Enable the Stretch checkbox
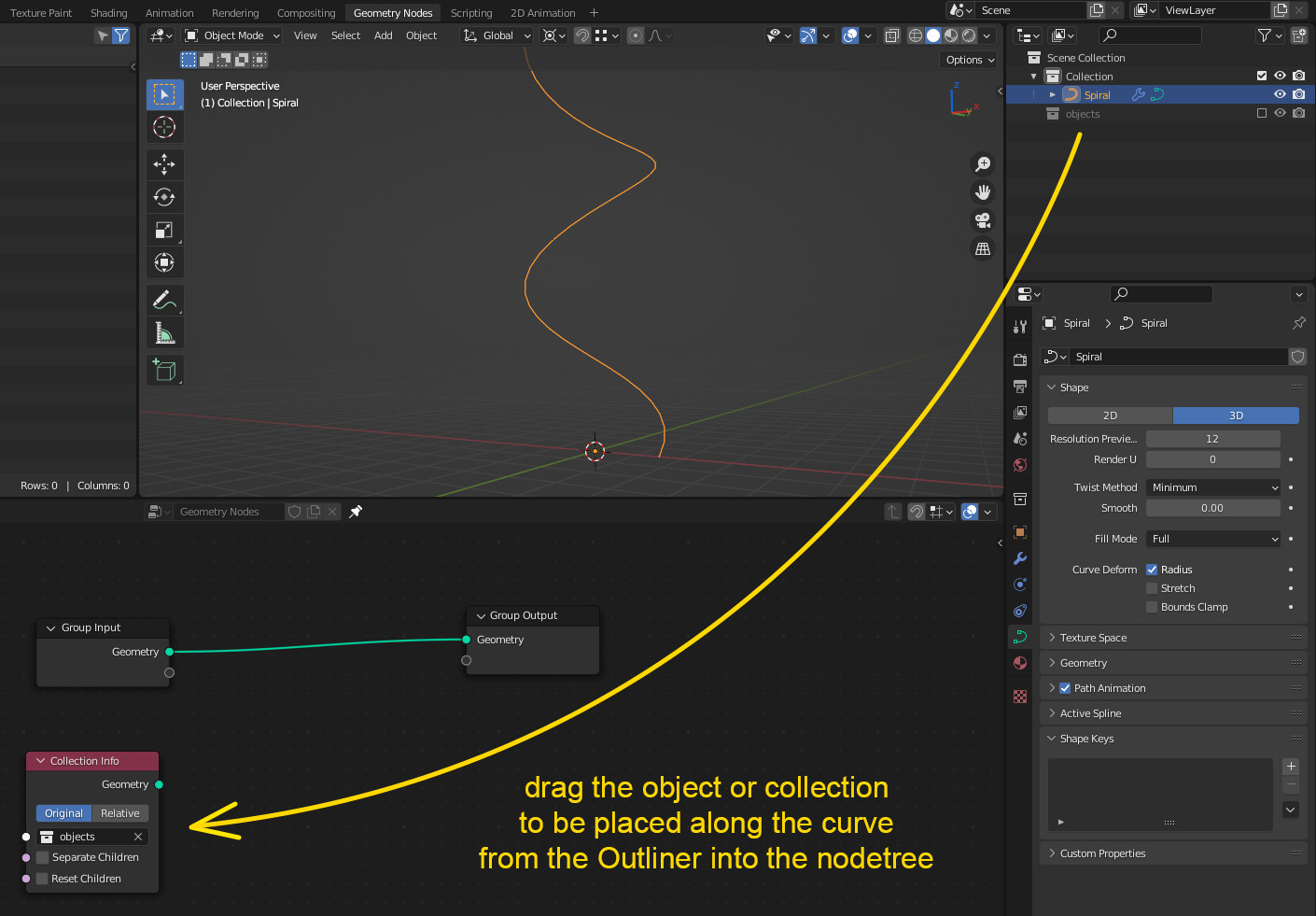The width and height of the screenshot is (1316, 916). [1152, 587]
